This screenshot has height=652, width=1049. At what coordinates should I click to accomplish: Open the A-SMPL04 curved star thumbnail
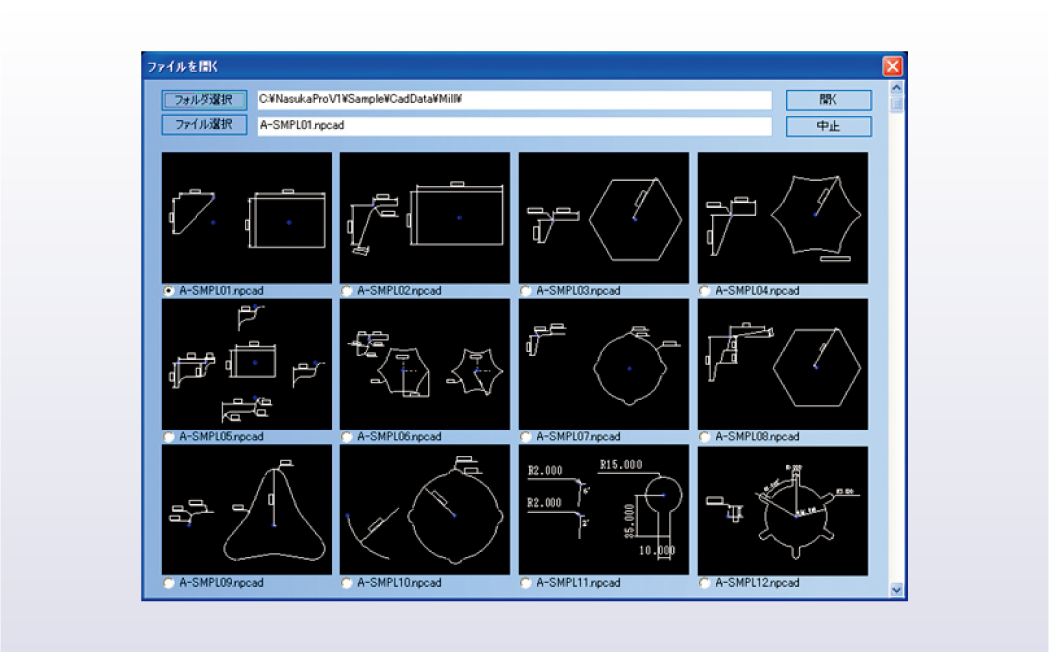783,217
